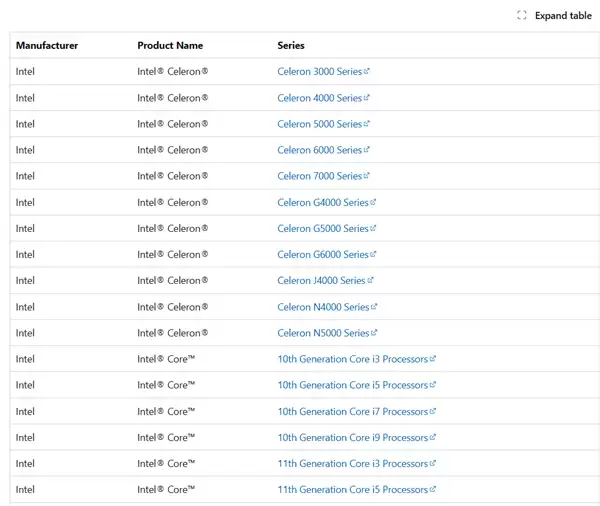Open the Celeron N4000 Series link
Image resolution: width=600 pixels, height=506 pixels.
pyautogui.click(x=323, y=307)
